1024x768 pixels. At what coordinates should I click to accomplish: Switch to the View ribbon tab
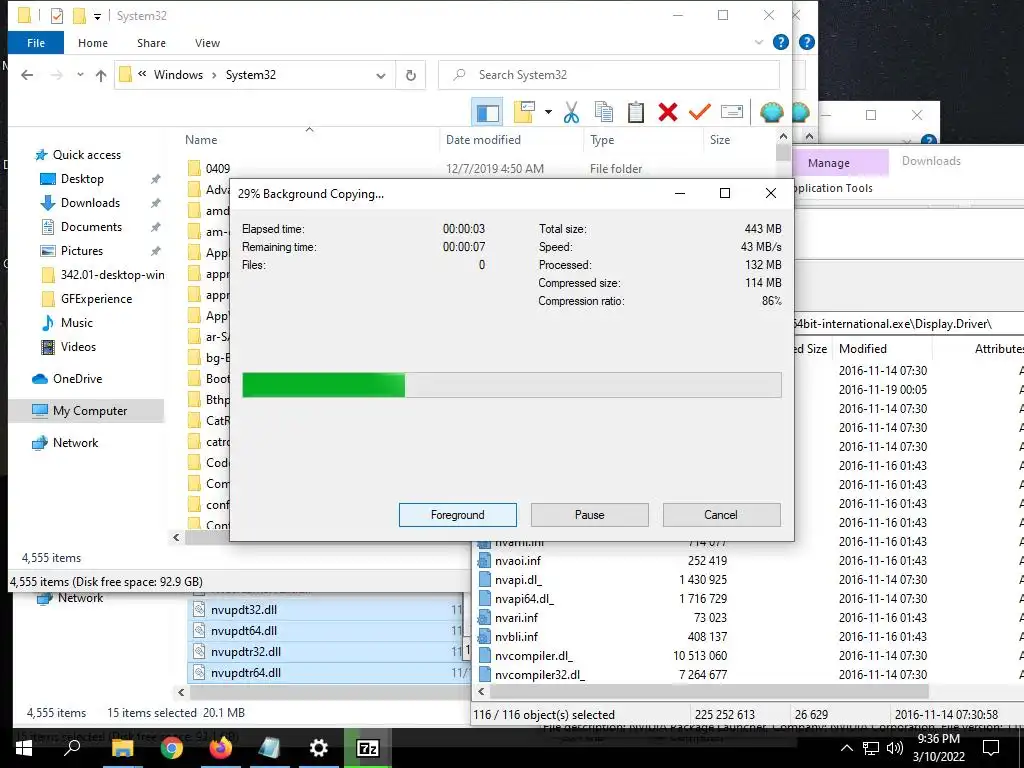[207, 43]
